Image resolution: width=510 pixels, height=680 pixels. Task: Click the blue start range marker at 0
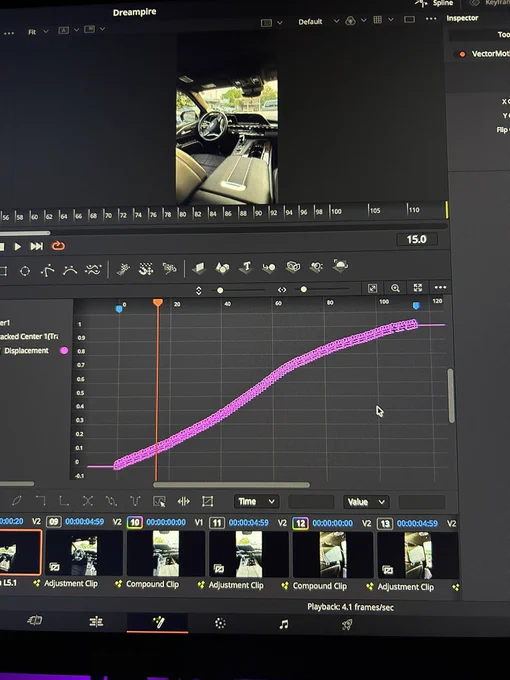pos(119,309)
